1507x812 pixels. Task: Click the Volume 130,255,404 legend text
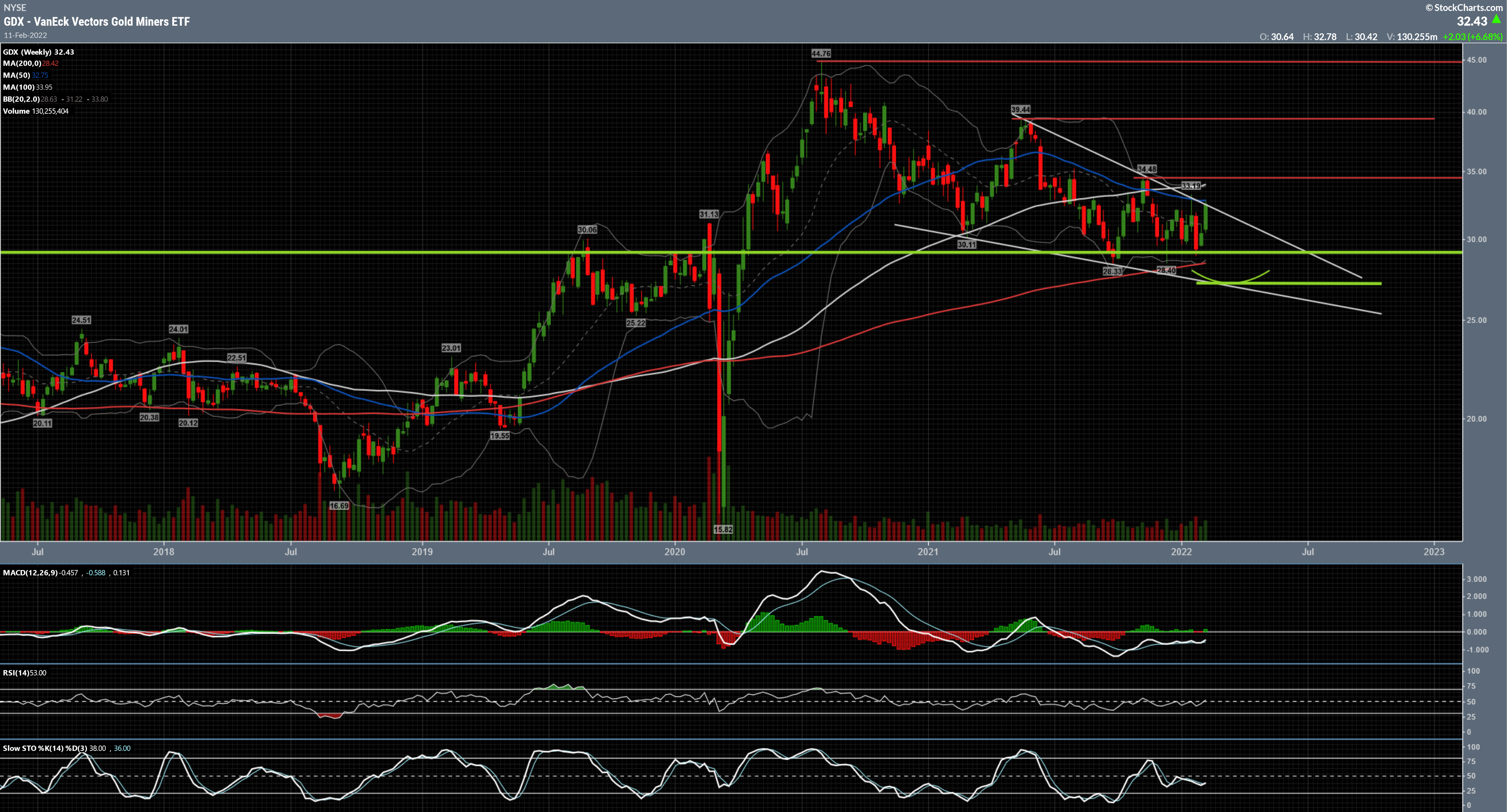tap(36, 111)
